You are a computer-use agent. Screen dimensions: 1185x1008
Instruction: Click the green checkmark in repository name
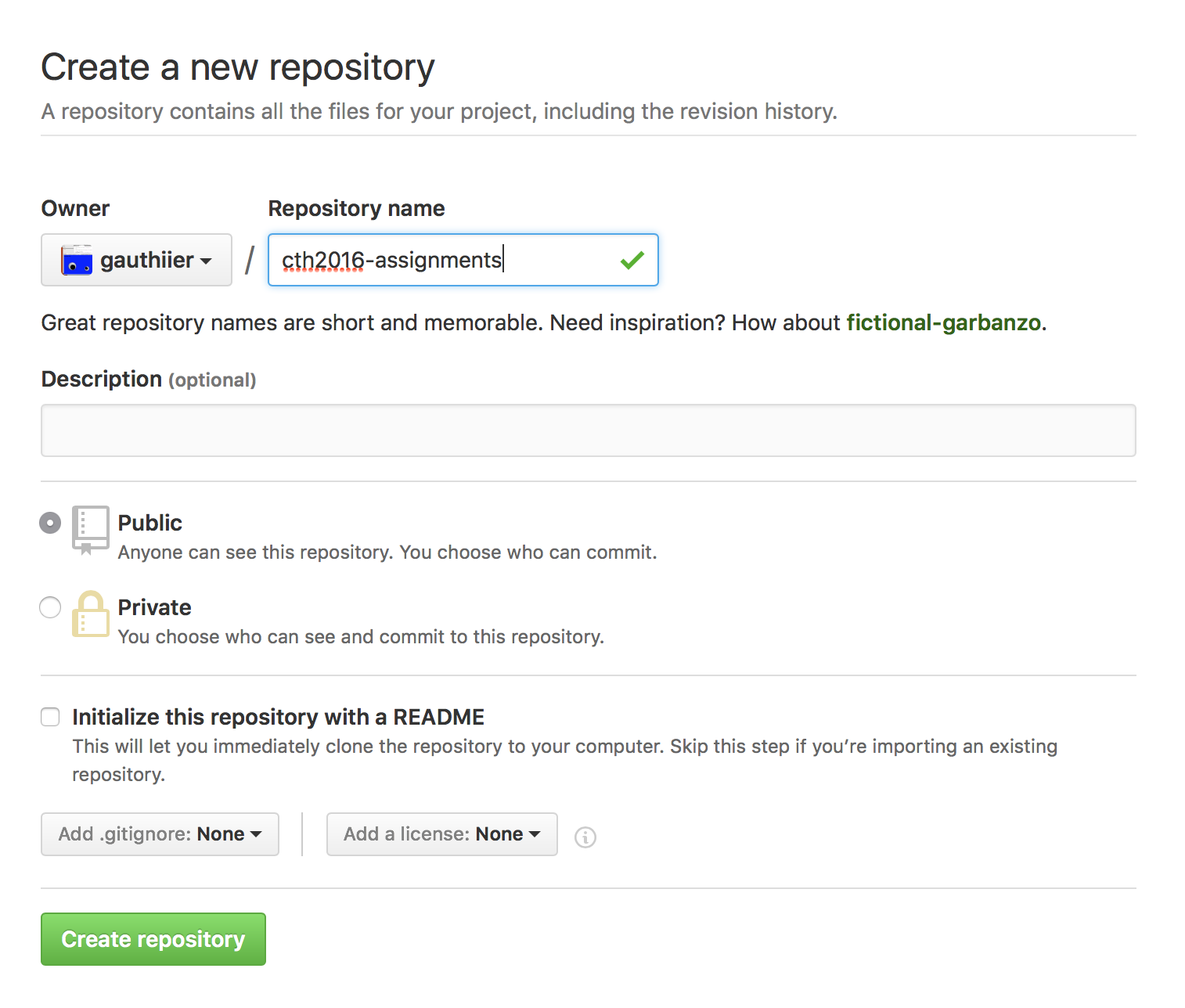(632, 260)
